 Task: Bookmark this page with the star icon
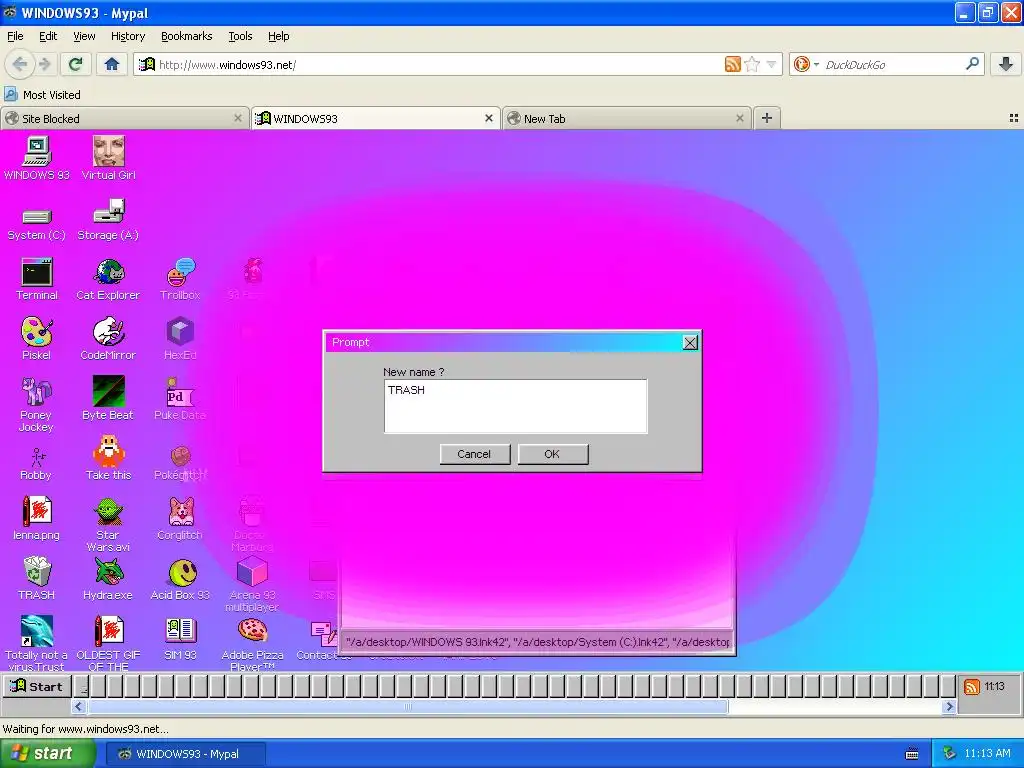point(752,64)
